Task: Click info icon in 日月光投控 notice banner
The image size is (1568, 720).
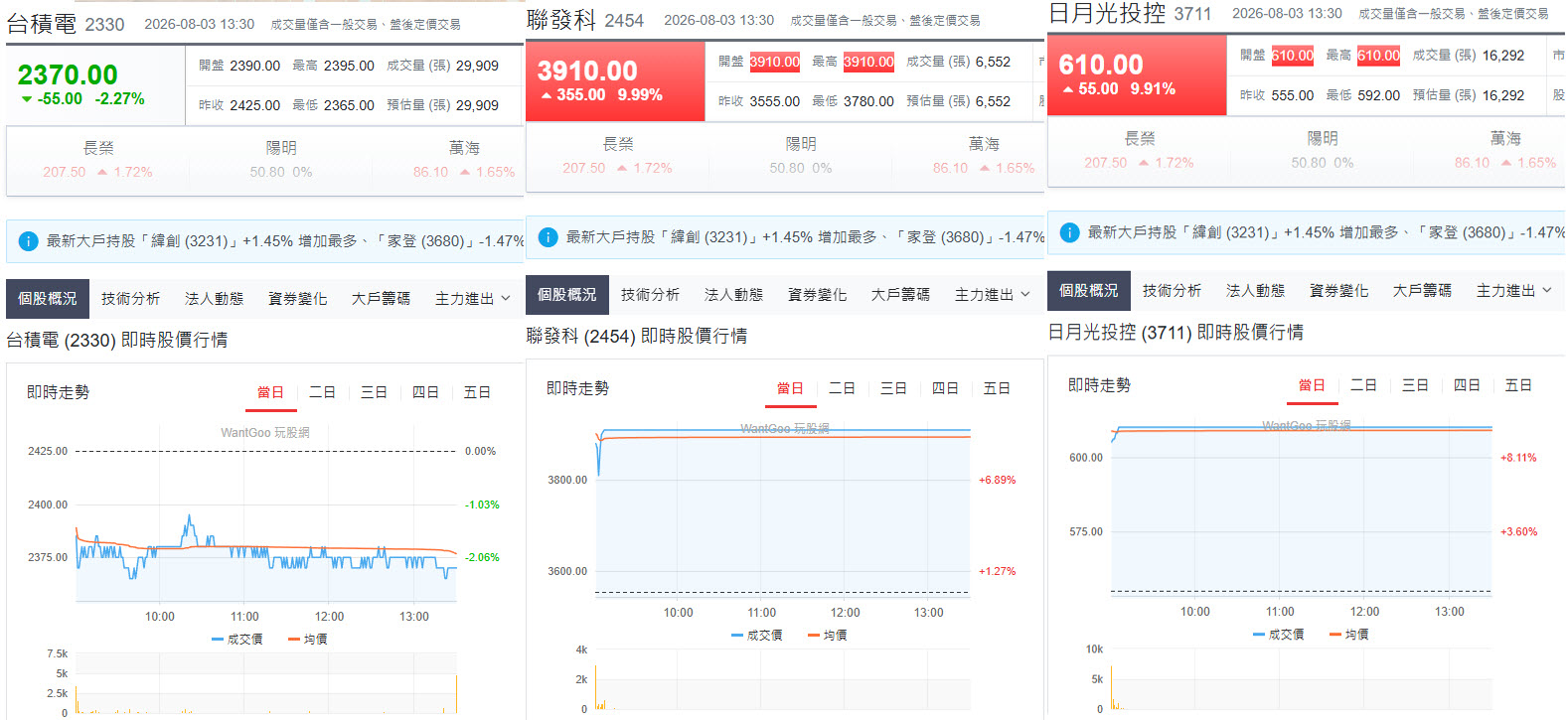Action: pyautogui.click(x=1069, y=232)
